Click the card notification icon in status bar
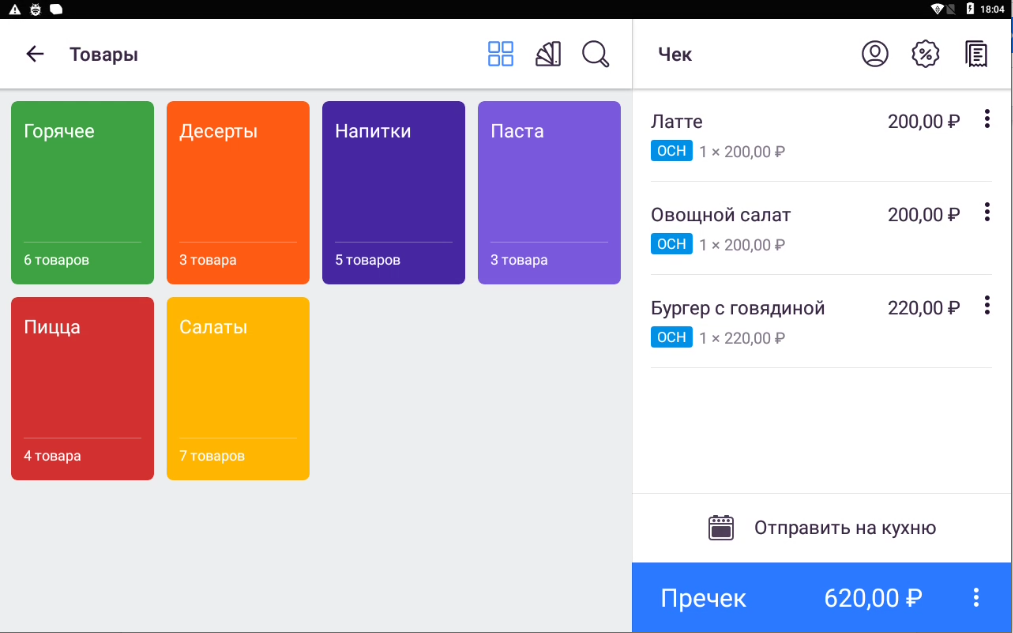Image resolution: width=1013 pixels, height=633 pixels. tap(56, 9)
